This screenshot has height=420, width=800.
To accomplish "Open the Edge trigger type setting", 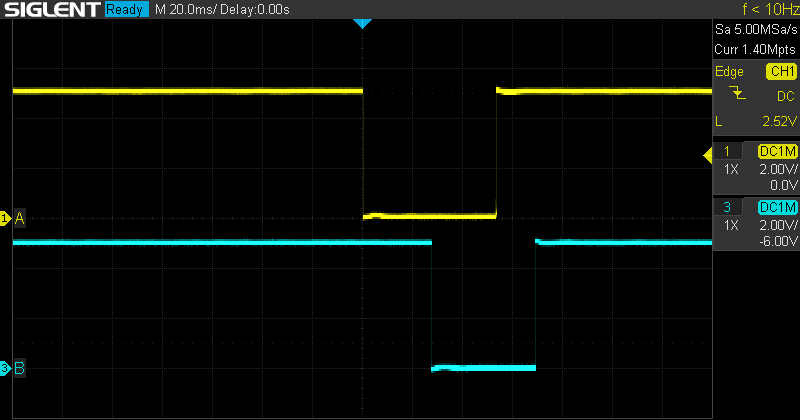I will click(729, 72).
